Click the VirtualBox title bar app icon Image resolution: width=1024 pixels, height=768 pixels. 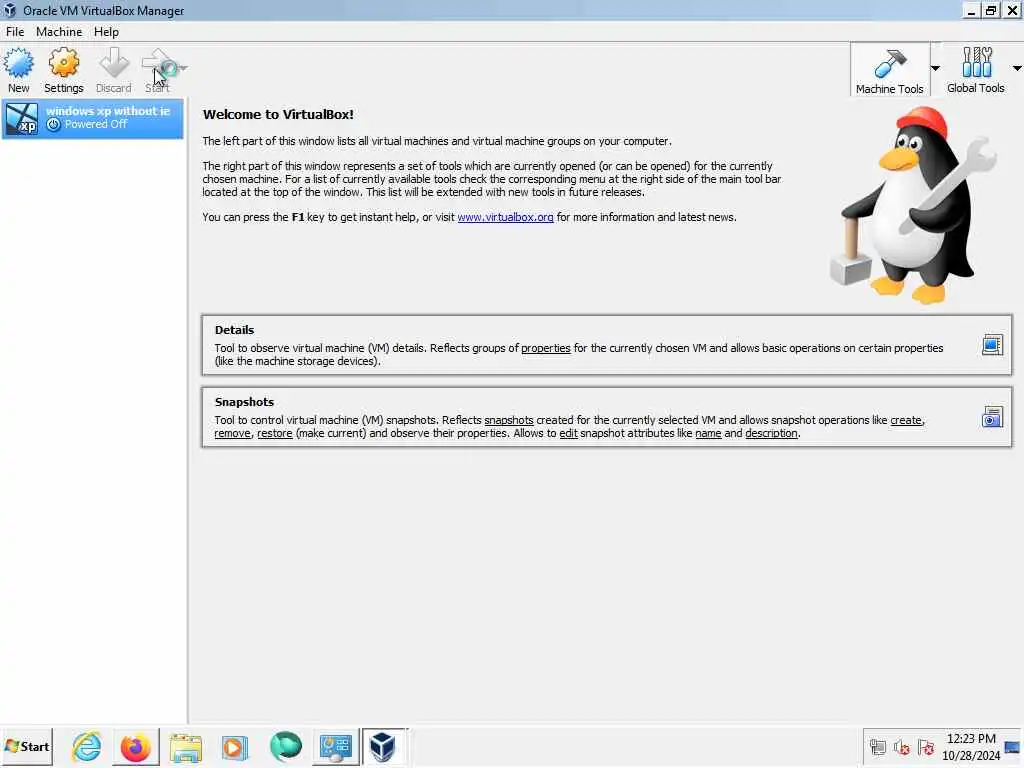pos(10,10)
